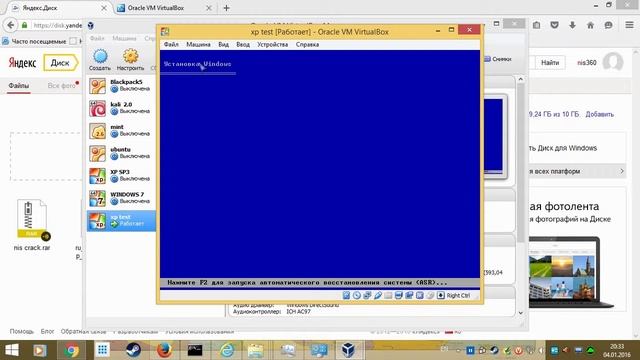Click Помощь footer link
Viewport: 640px width, 360px height.
tap(22, 331)
